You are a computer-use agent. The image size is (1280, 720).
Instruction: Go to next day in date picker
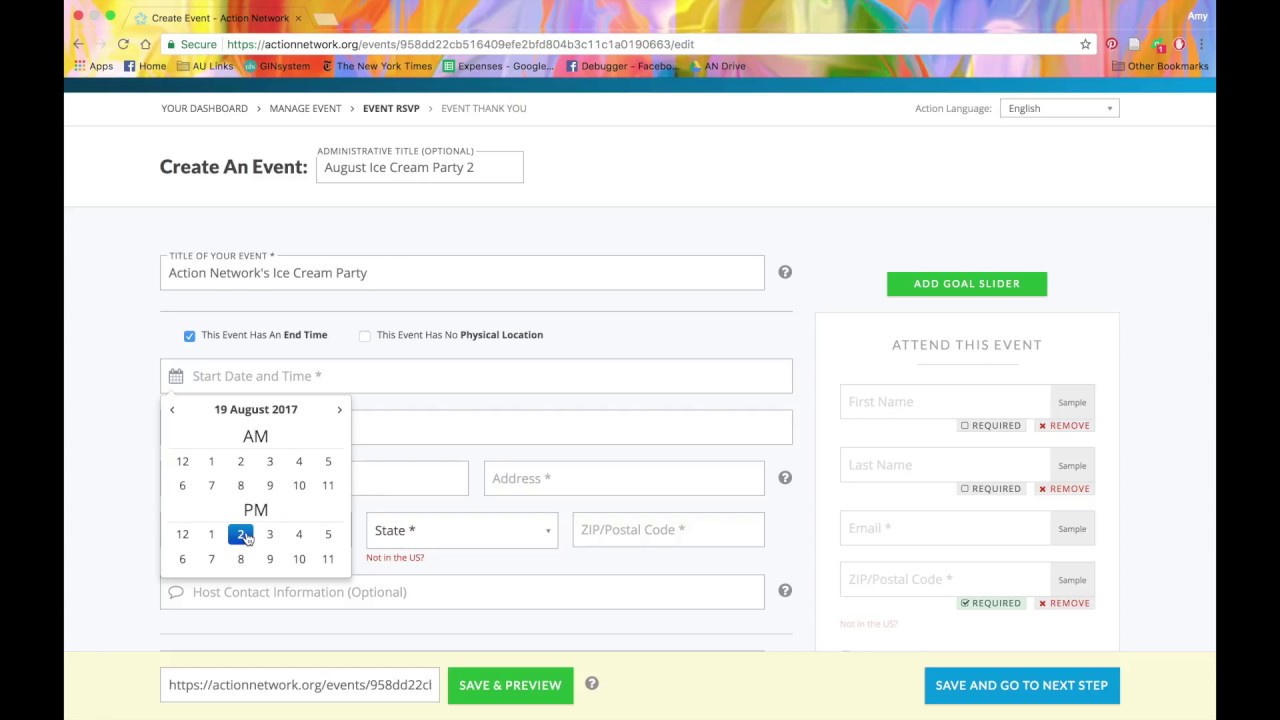click(x=339, y=410)
